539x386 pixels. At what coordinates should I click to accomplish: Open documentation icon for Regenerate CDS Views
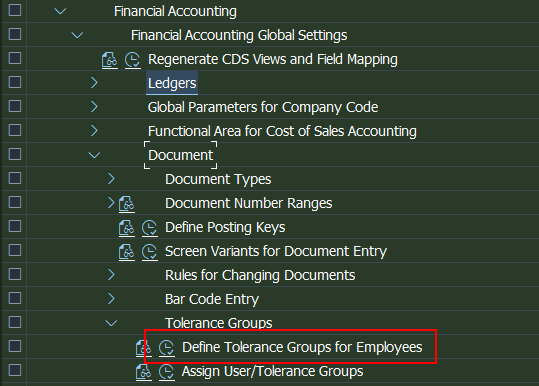(110, 60)
